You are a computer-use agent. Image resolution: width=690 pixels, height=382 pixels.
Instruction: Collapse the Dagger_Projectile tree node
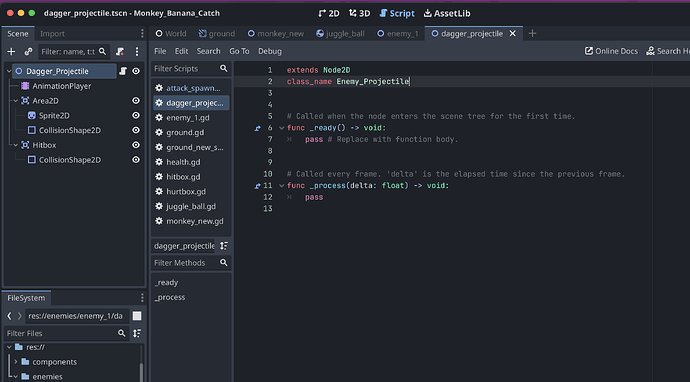pos(9,71)
